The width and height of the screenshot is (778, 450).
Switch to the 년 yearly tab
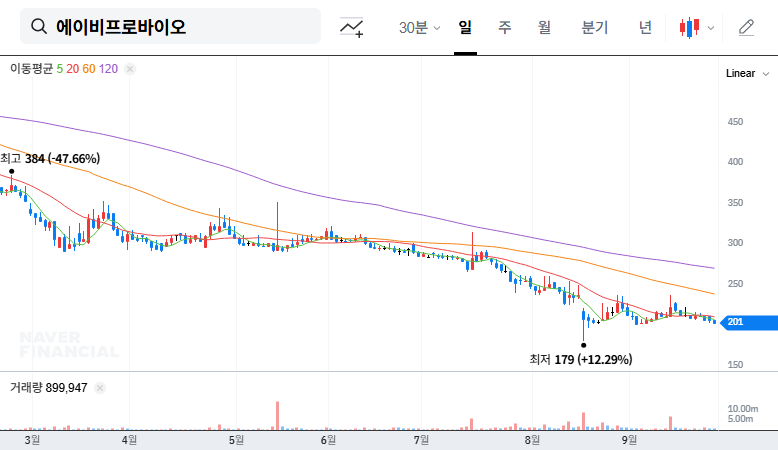click(x=645, y=27)
